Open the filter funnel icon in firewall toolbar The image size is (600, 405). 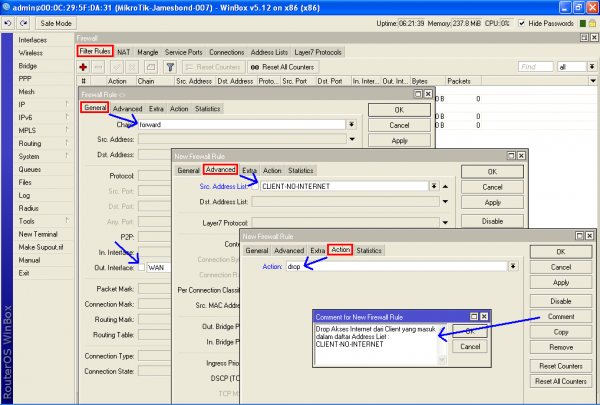(x=170, y=67)
